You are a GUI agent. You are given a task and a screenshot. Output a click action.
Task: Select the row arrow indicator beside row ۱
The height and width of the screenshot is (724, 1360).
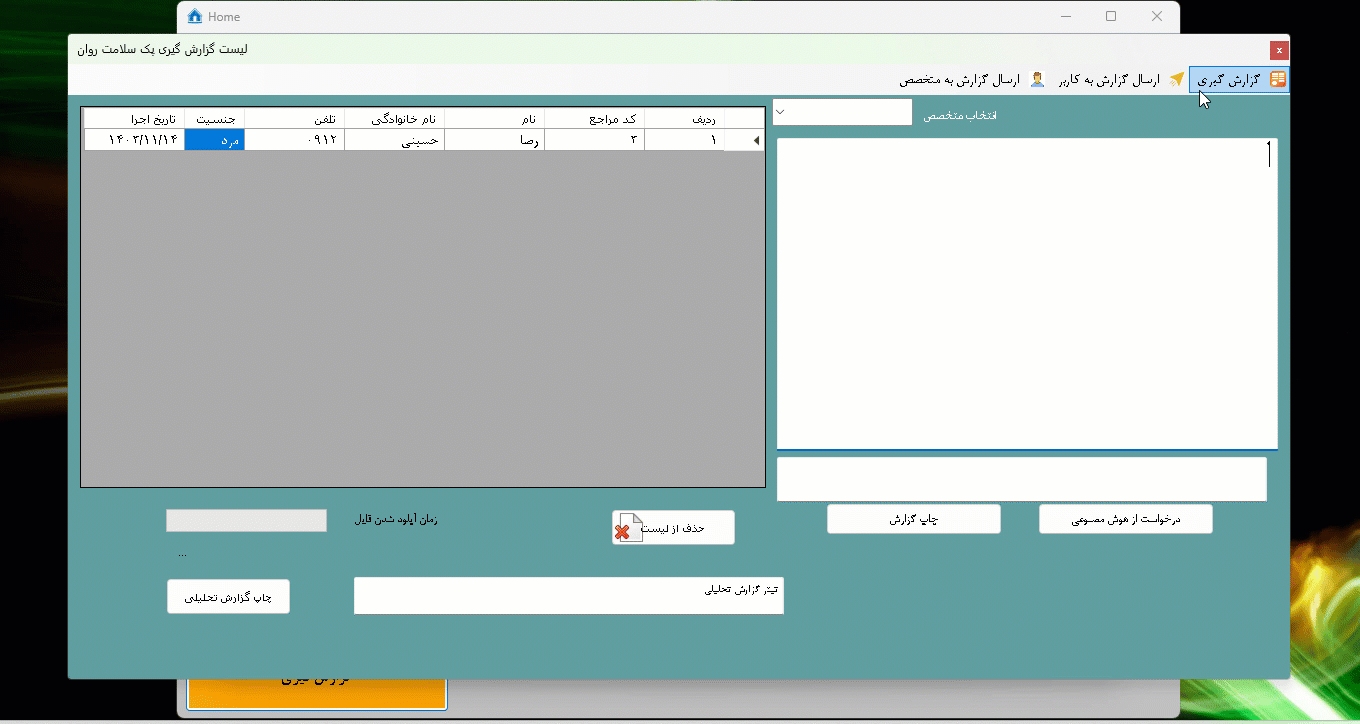[755, 141]
